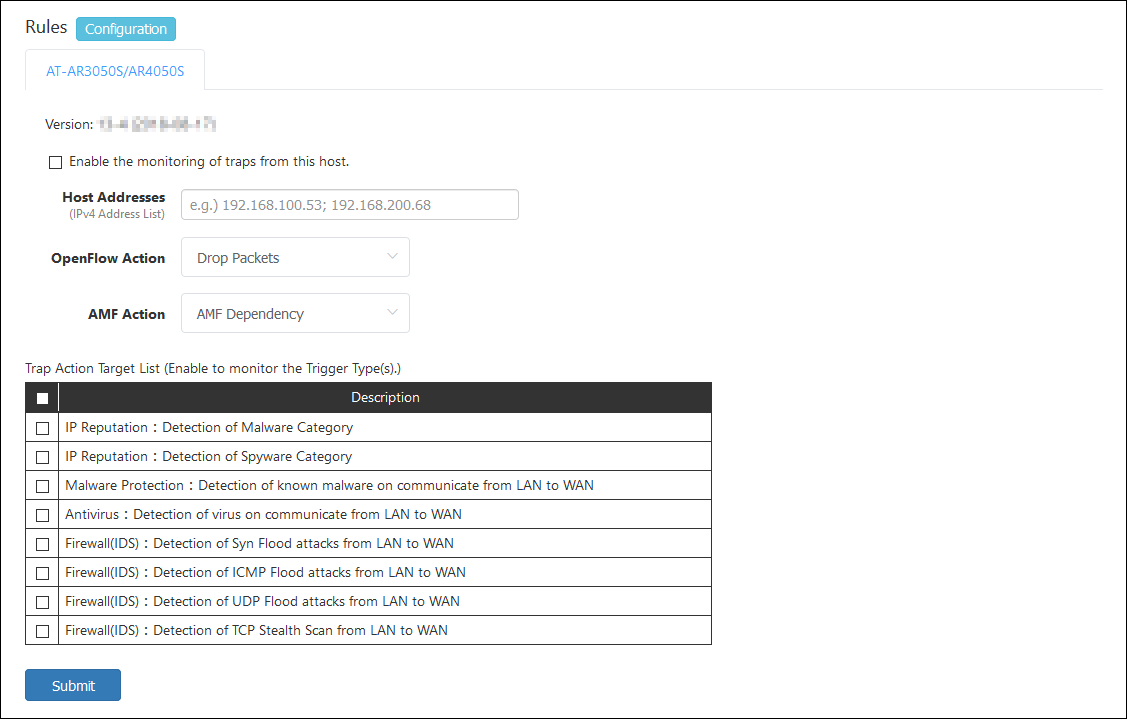This screenshot has height=719, width=1127.
Task: Enable UDP Flood attacks detection checkbox
Action: [42, 602]
